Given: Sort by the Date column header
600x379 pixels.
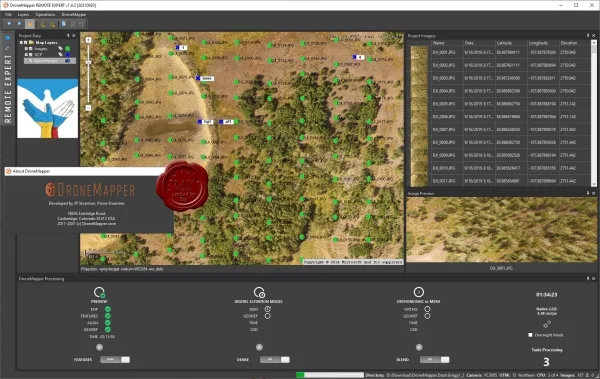Looking at the screenshot, I should point(479,43).
